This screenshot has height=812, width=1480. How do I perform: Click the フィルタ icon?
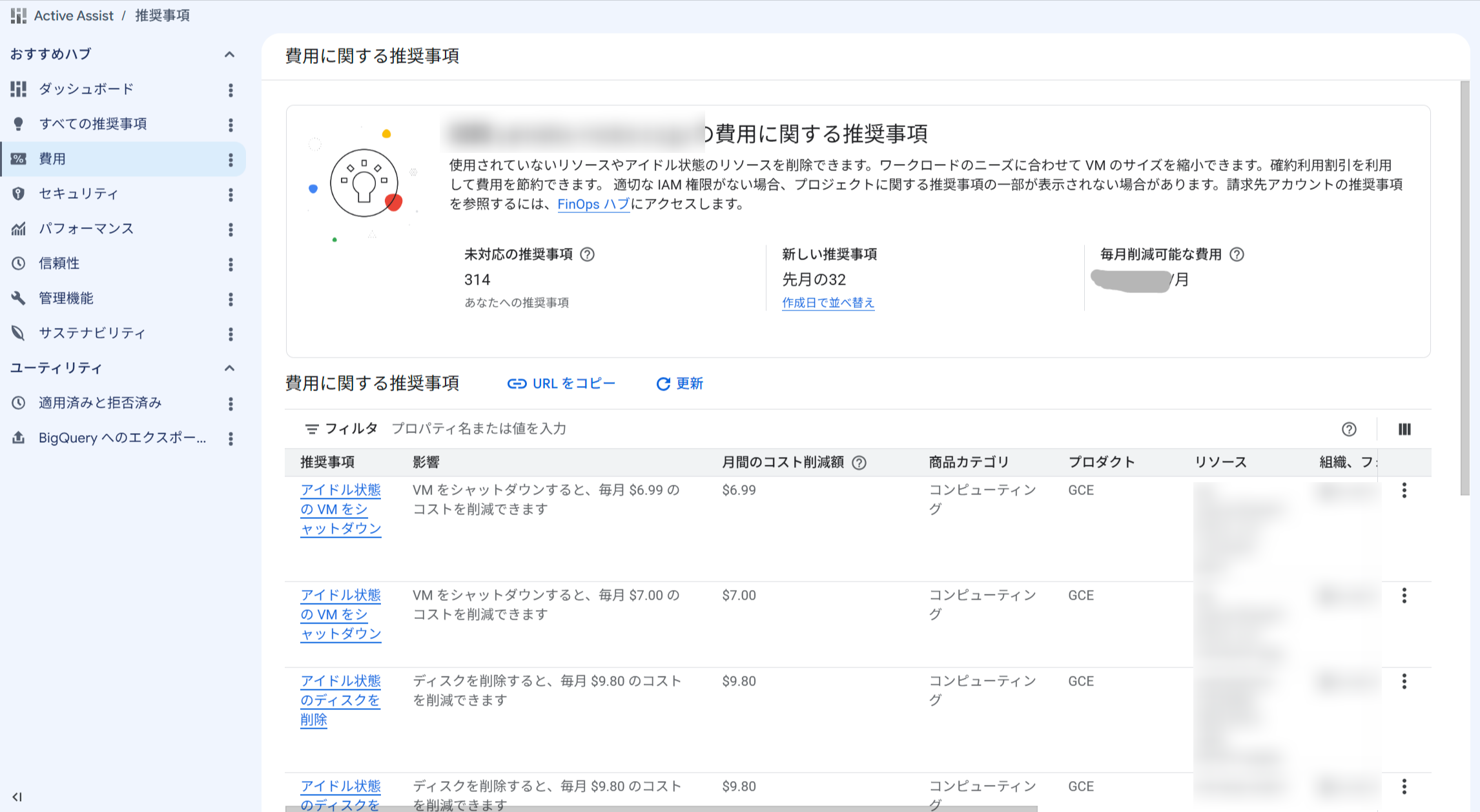(x=312, y=429)
